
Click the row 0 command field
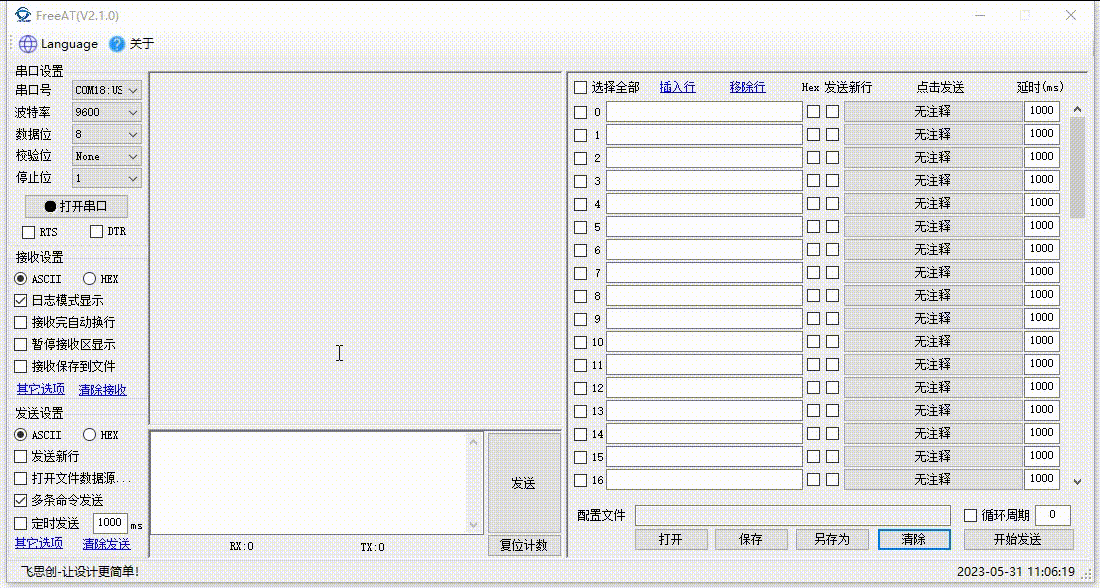pyautogui.click(x=704, y=112)
